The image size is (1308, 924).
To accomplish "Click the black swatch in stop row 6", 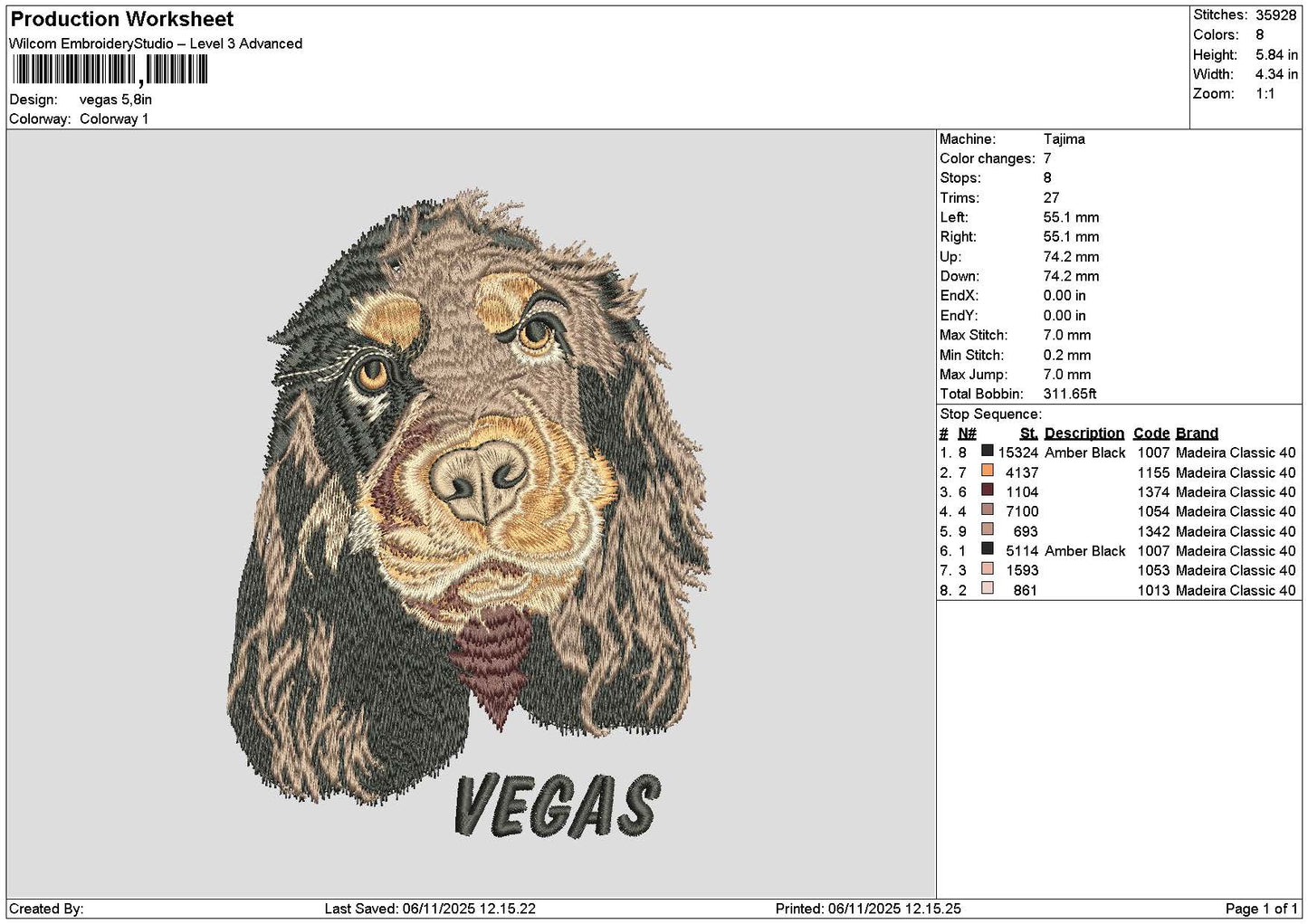I will (x=987, y=548).
